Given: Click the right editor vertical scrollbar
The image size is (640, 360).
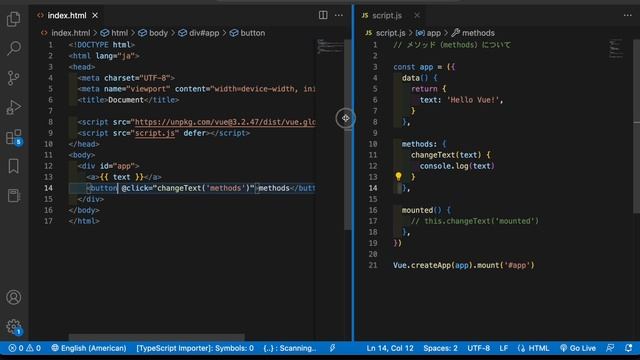Looking at the screenshot, I should click(636, 127).
